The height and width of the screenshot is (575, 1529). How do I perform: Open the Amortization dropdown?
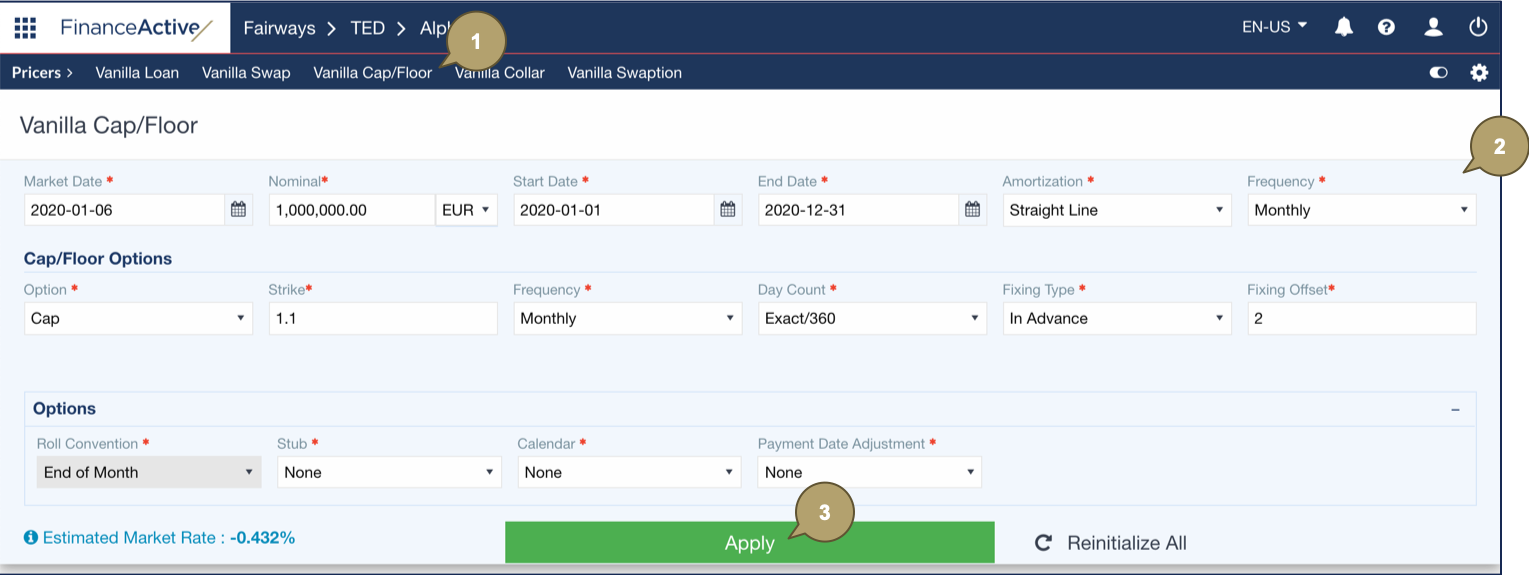[1116, 210]
